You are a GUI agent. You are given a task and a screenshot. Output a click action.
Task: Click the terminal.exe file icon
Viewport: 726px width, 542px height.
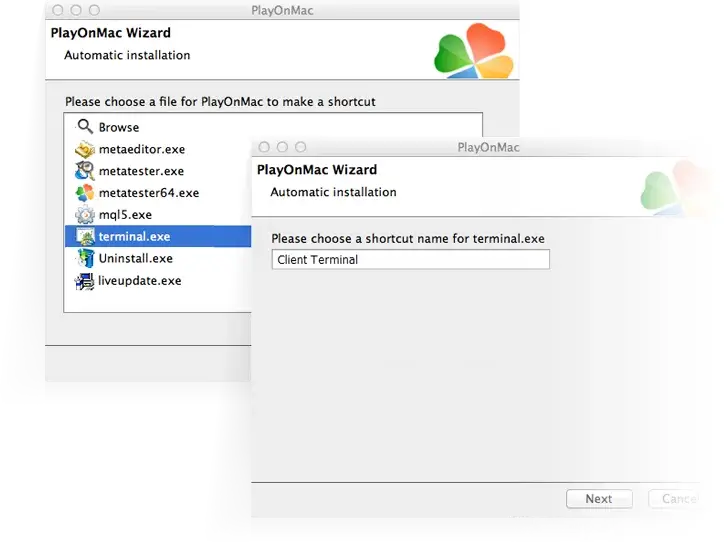click(84, 237)
